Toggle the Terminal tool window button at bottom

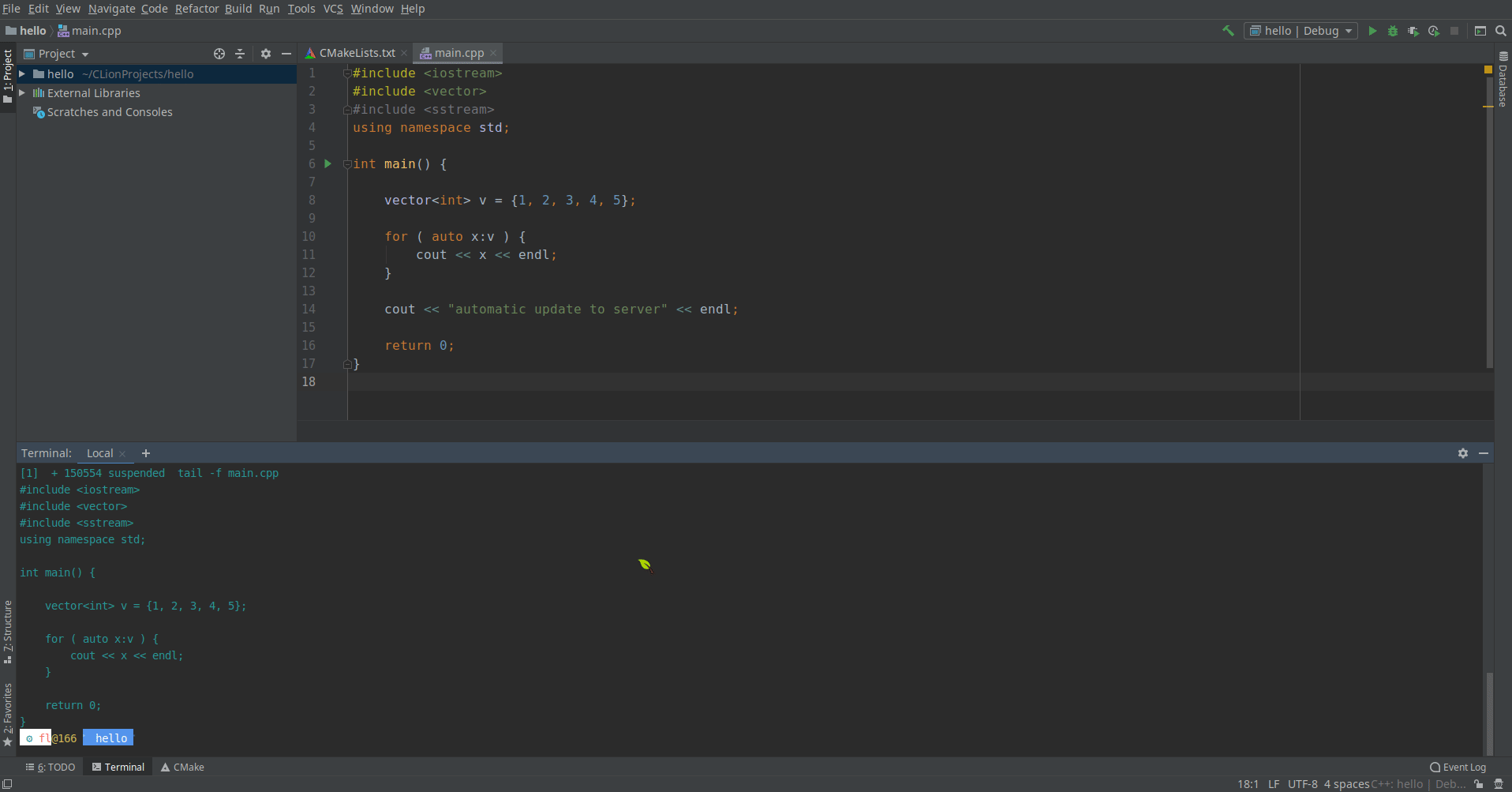(x=118, y=768)
